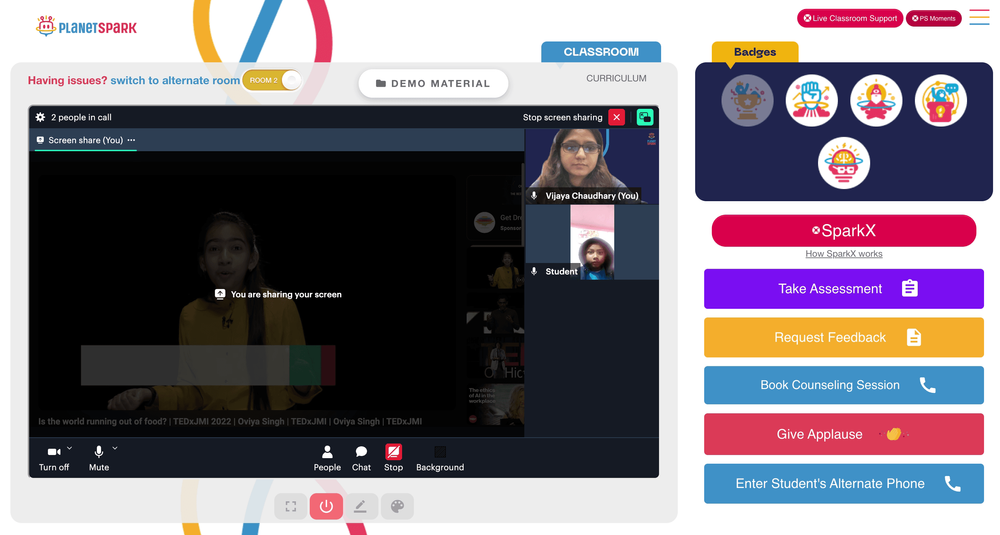This screenshot has height=535, width=1000.
Task: Open How SparkX works link
Action: [x=844, y=254]
